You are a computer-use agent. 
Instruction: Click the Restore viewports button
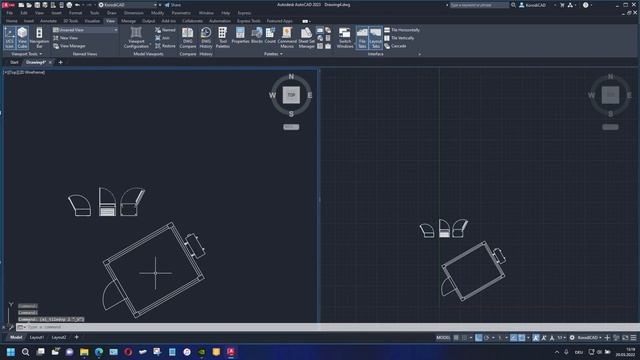(x=165, y=46)
